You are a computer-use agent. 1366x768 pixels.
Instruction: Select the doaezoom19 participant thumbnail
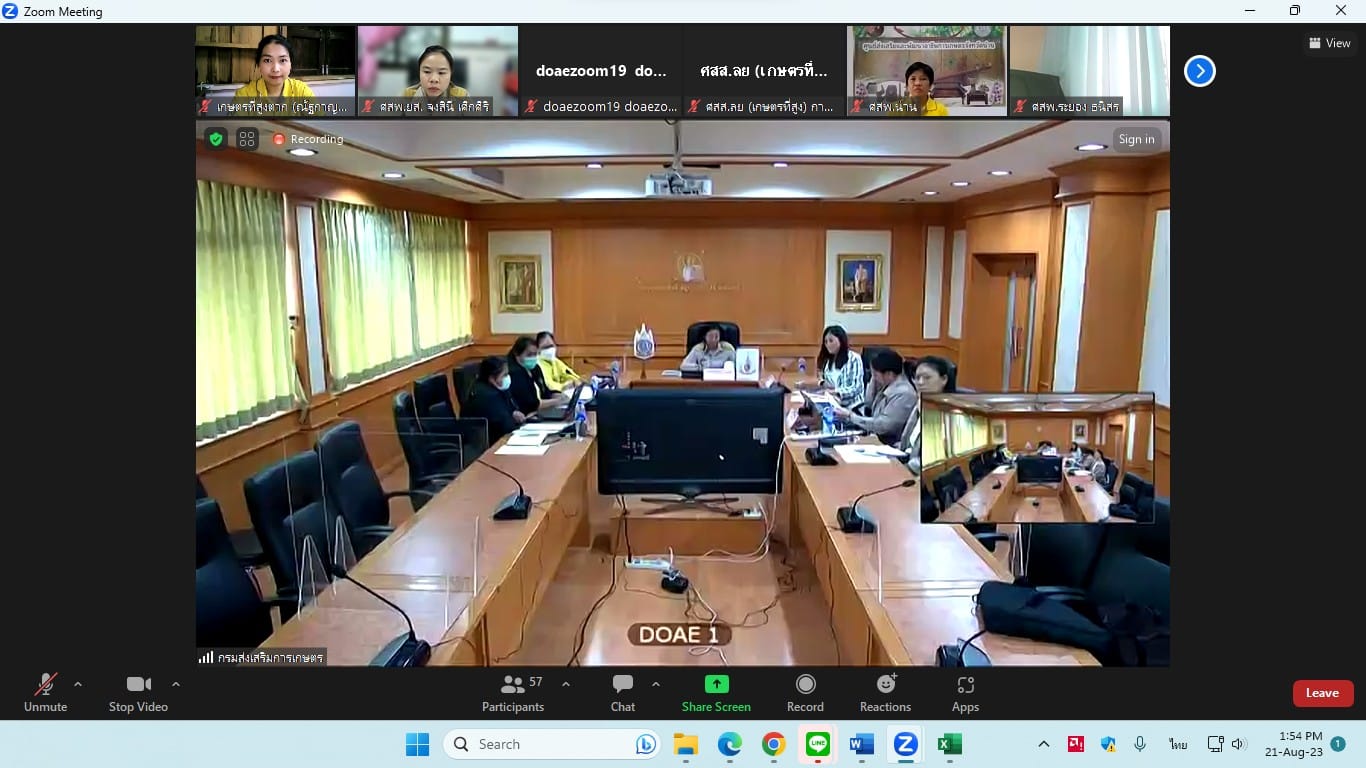601,71
